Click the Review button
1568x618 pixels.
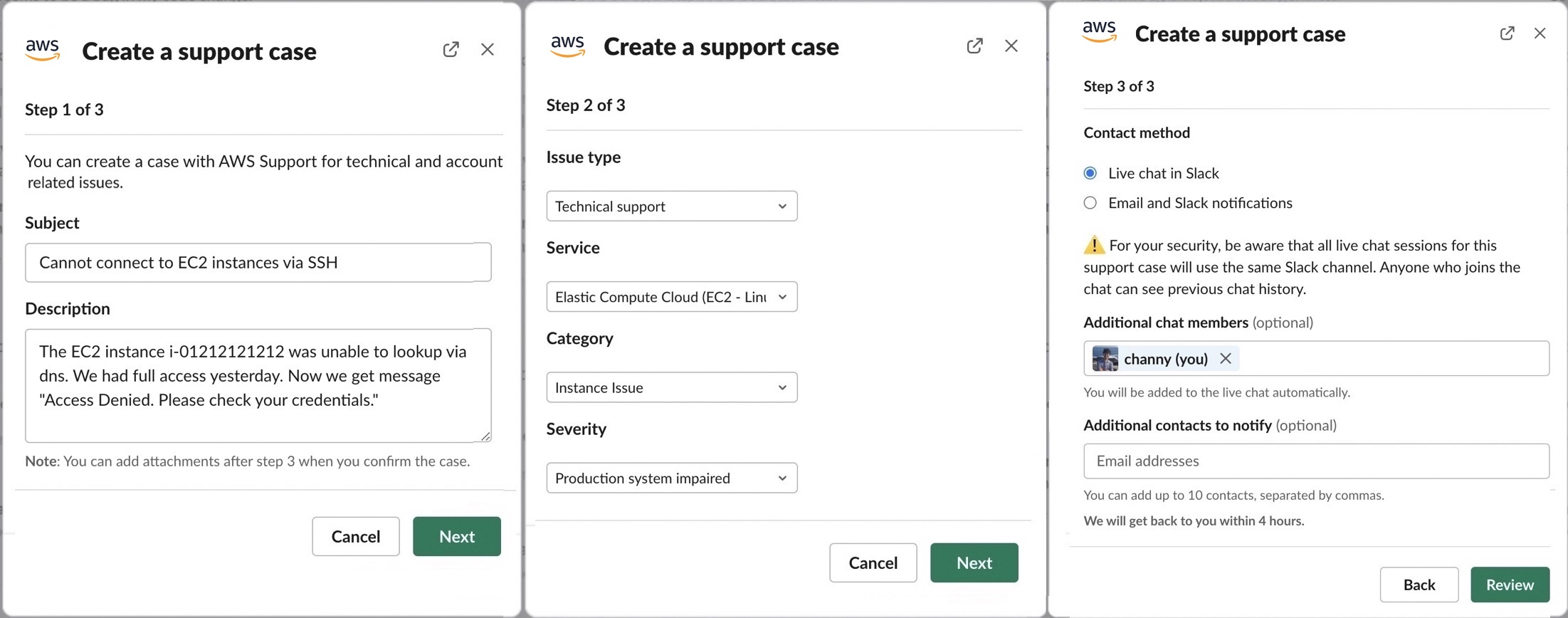[1510, 585]
